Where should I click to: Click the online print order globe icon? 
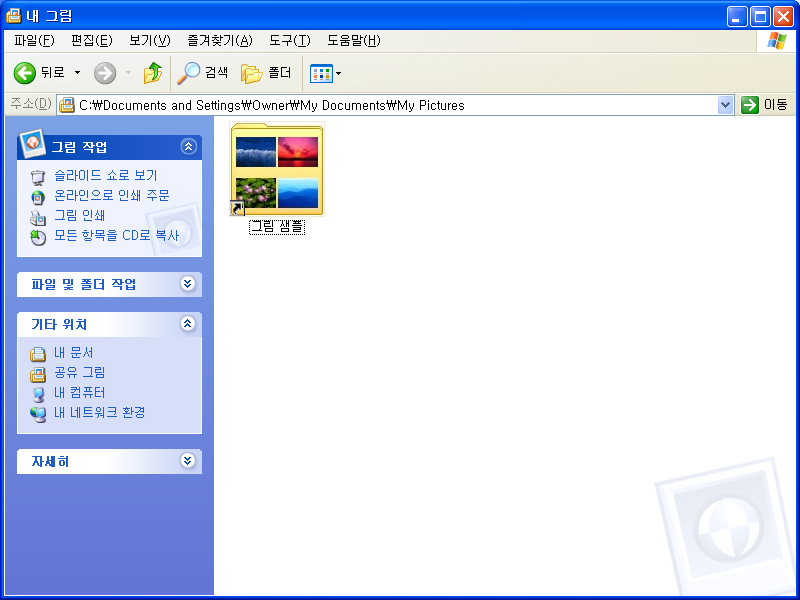[x=38, y=197]
